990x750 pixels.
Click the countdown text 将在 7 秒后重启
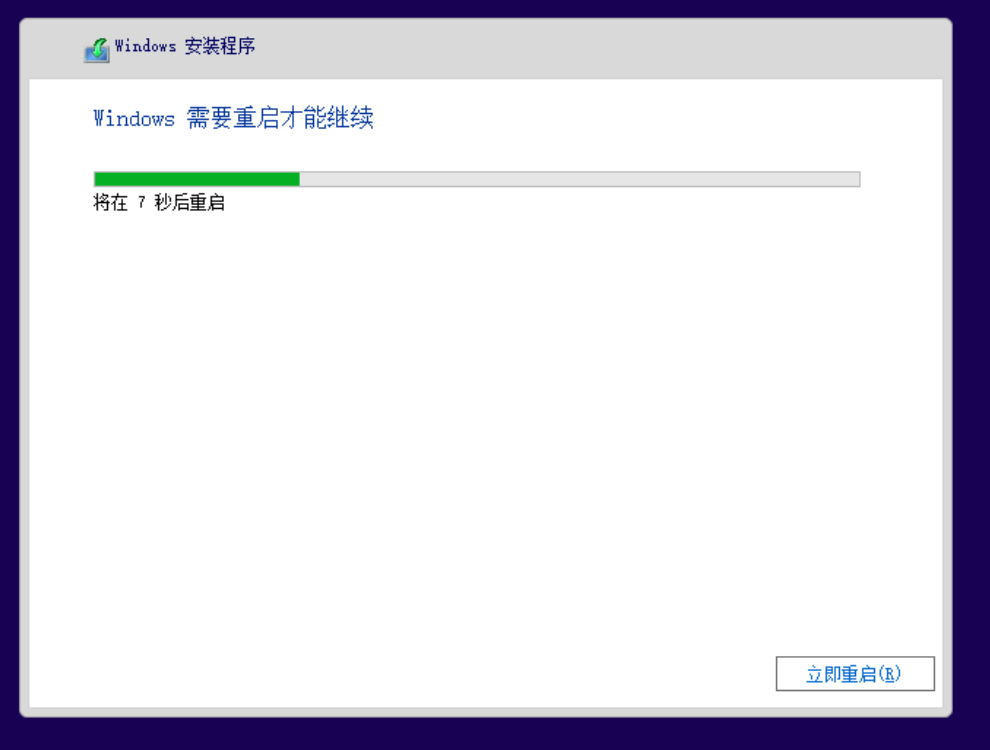(159, 203)
